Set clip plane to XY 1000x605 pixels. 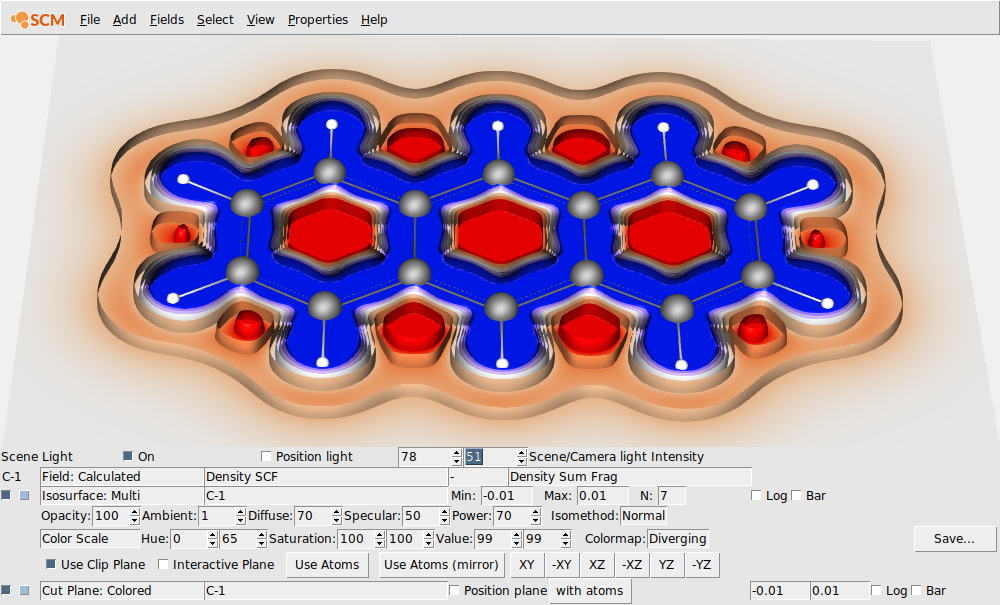tap(527, 565)
